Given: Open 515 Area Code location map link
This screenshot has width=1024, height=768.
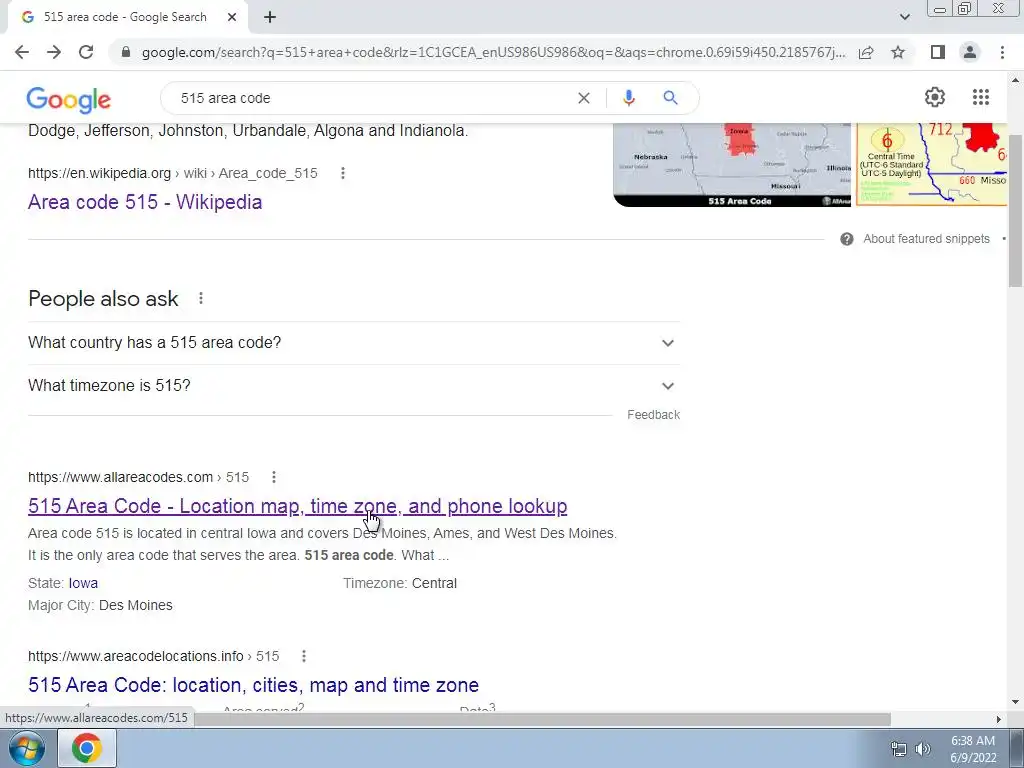Looking at the screenshot, I should pyautogui.click(x=297, y=506).
